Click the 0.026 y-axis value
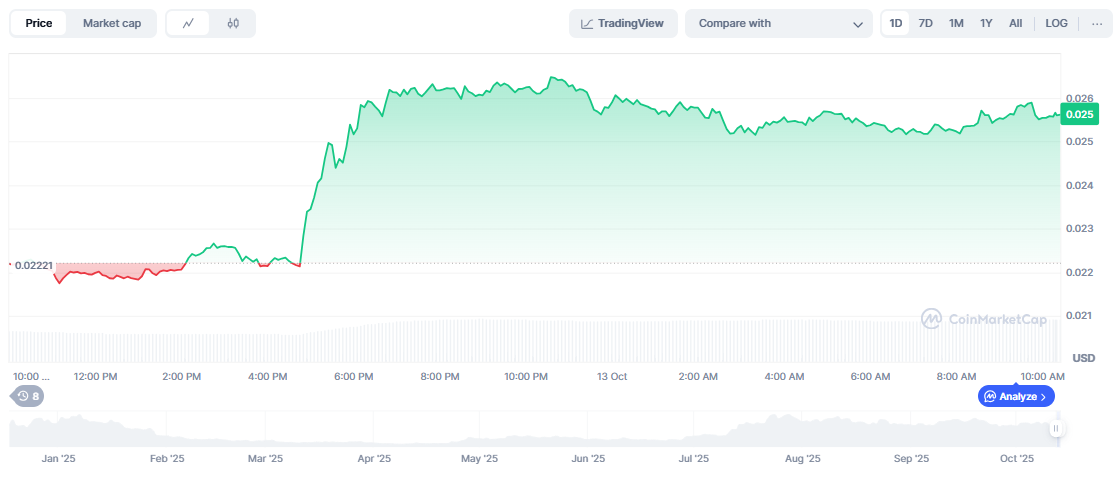 click(1079, 98)
